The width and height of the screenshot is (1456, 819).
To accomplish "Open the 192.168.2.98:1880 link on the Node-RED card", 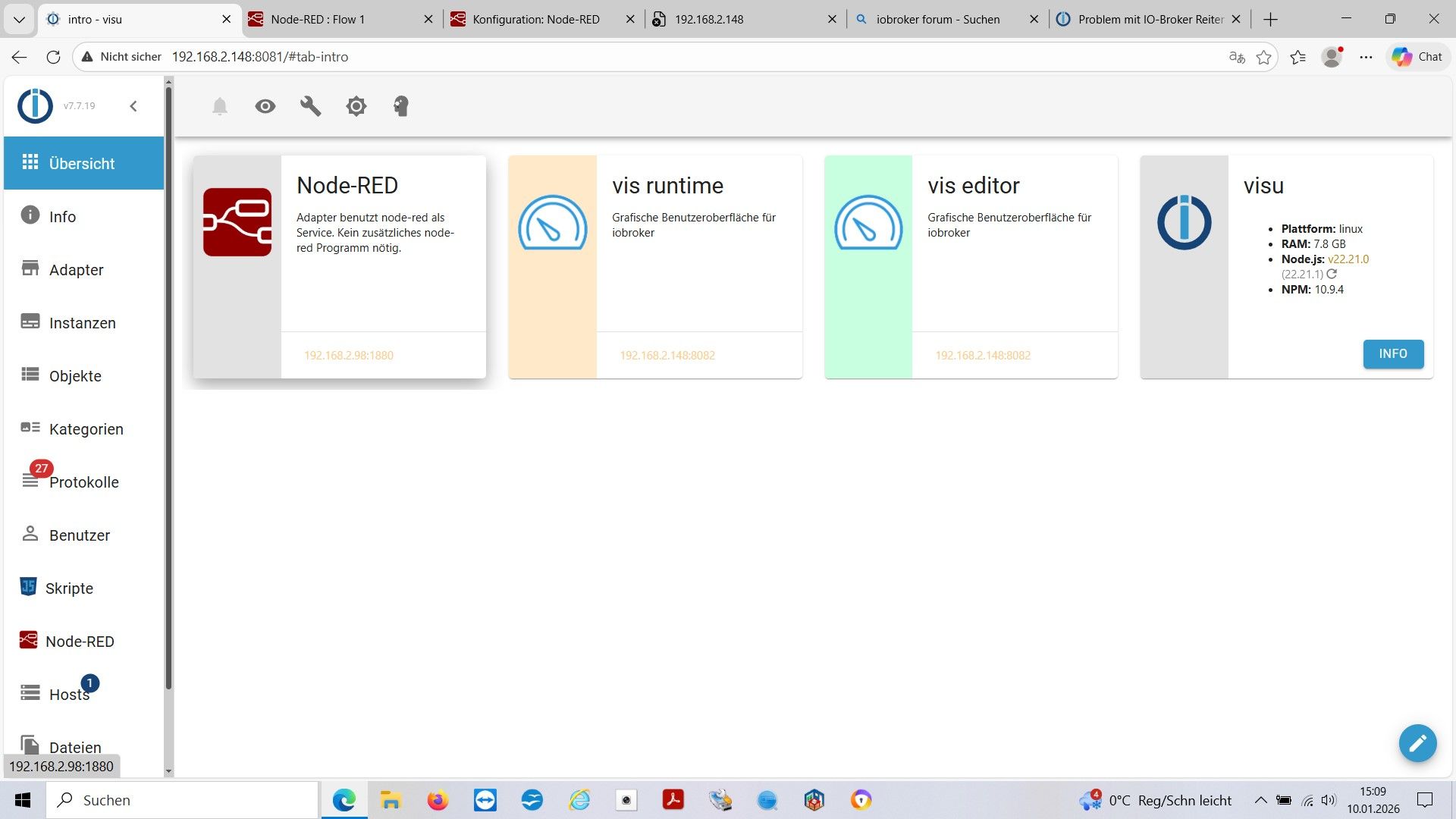I will 348,354.
